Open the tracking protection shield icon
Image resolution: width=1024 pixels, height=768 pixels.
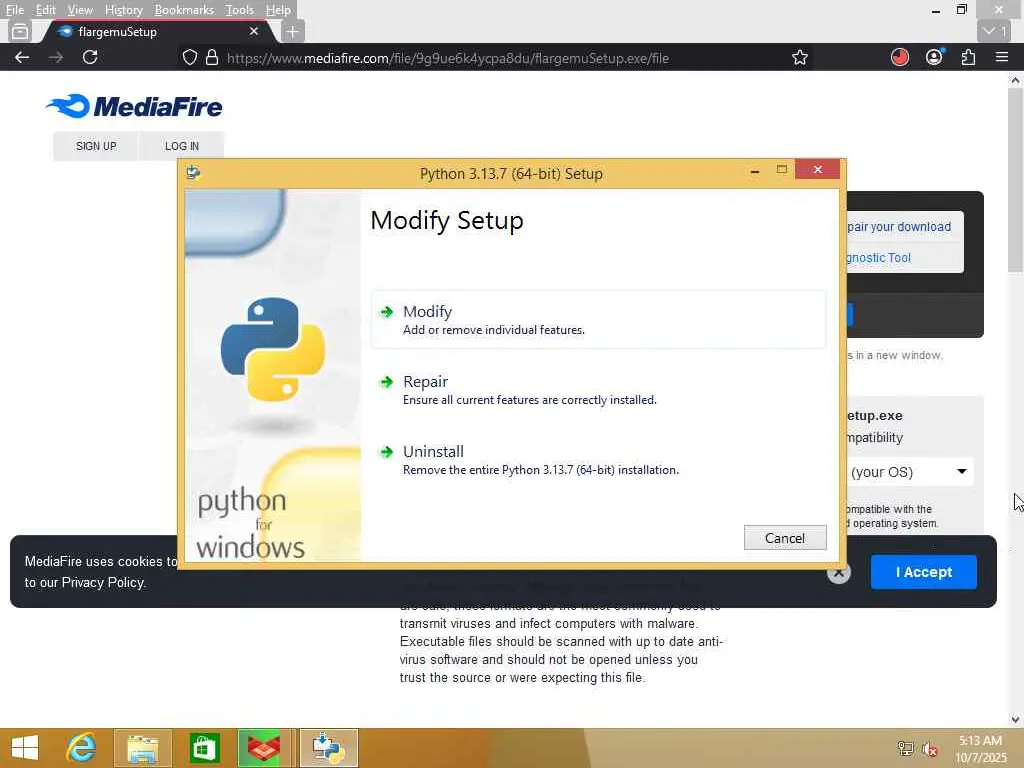click(x=189, y=57)
